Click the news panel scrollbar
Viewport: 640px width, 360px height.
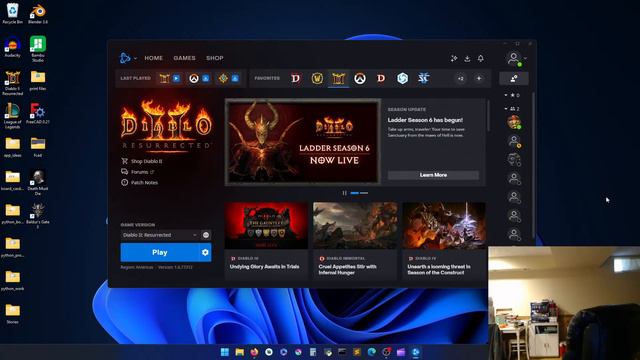pyautogui.click(x=488, y=116)
